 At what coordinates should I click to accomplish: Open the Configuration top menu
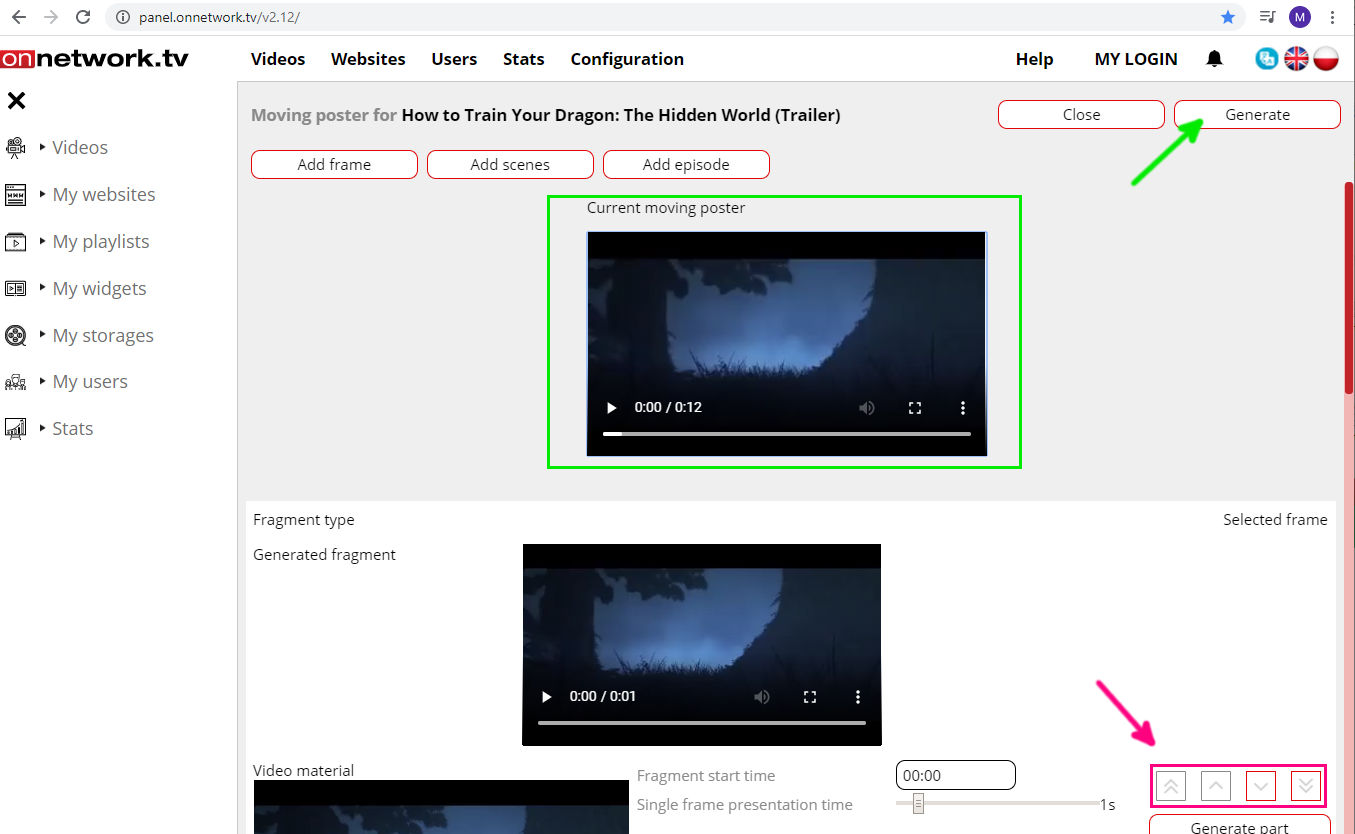pos(627,59)
